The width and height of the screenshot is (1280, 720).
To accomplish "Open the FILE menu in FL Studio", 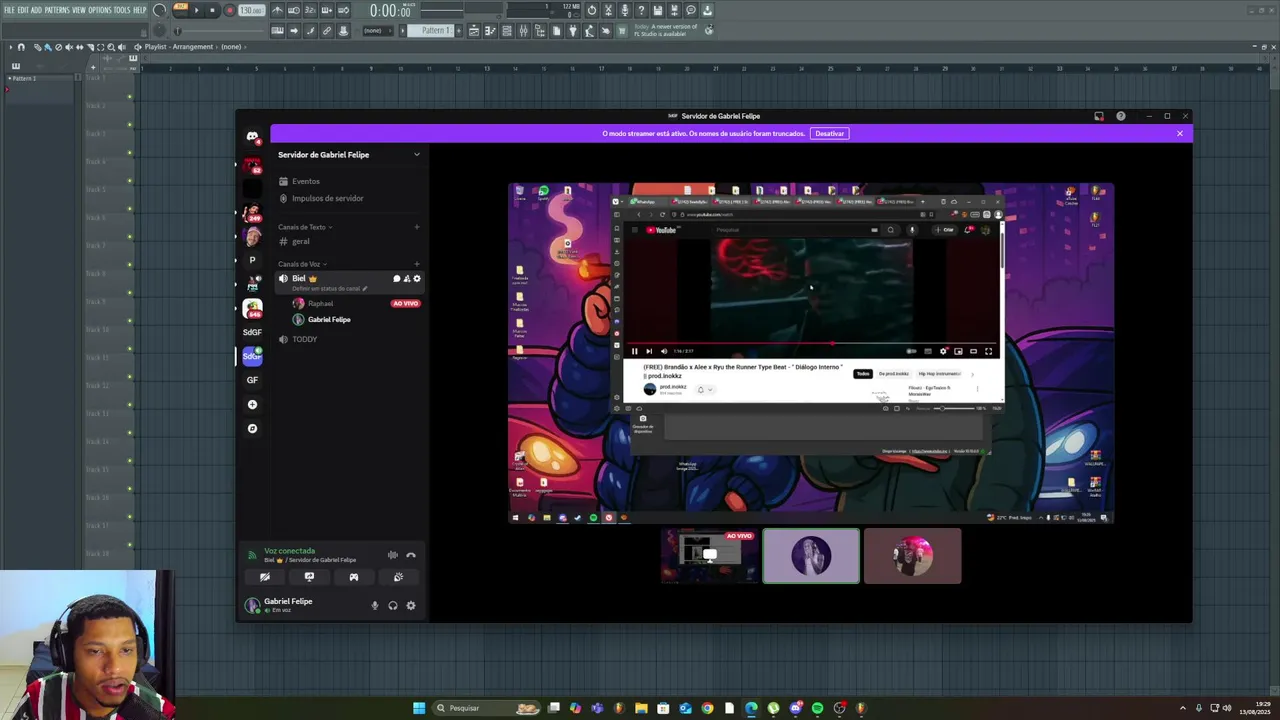I will point(9,10).
